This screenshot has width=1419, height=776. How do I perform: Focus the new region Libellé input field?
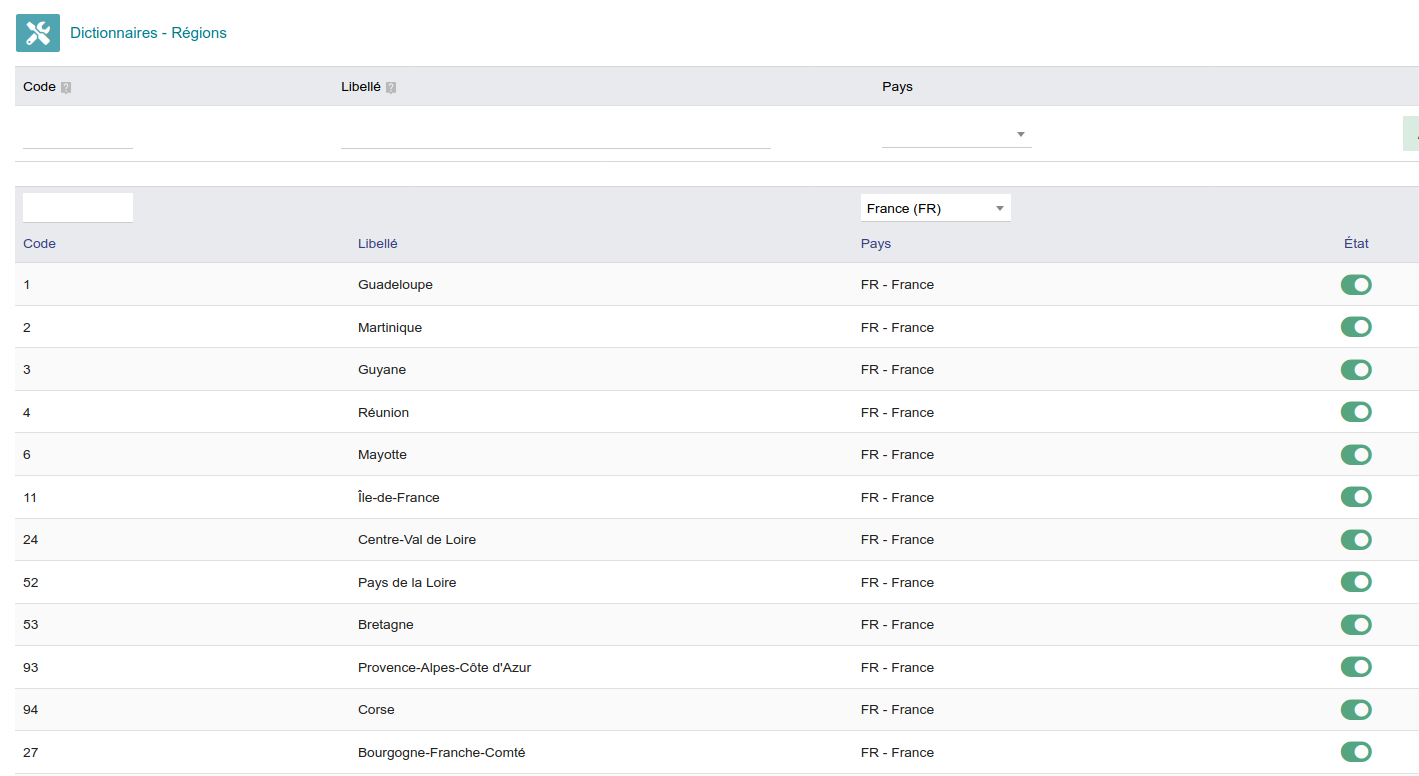[555, 135]
